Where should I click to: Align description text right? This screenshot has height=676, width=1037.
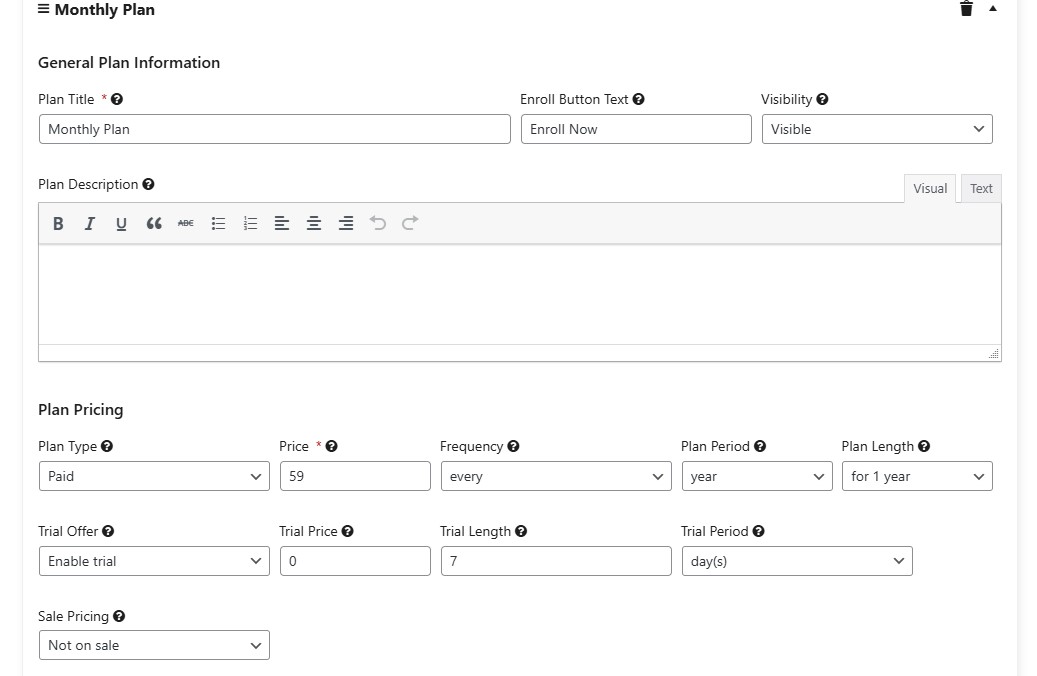point(346,224)
